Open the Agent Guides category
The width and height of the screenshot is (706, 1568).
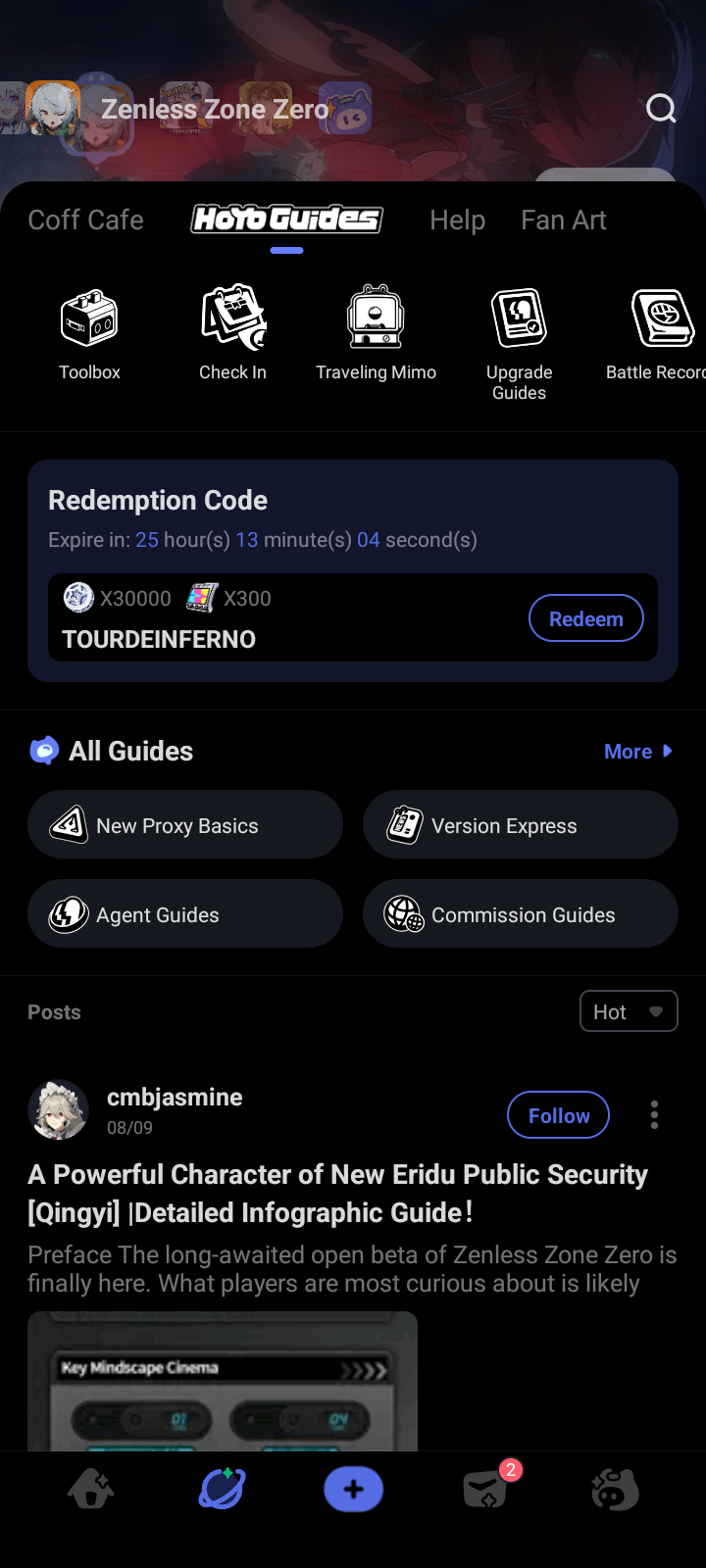[185, 914]
